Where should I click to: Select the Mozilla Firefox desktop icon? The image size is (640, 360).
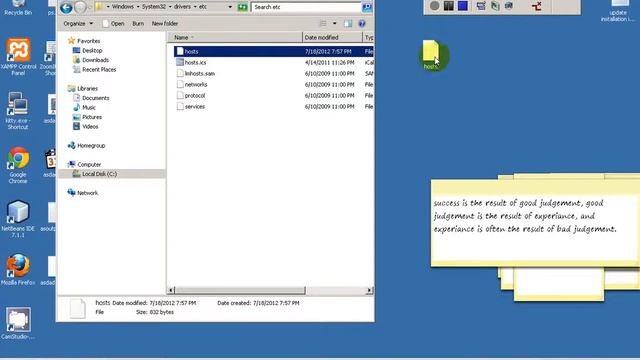click(x=18, y=269)
